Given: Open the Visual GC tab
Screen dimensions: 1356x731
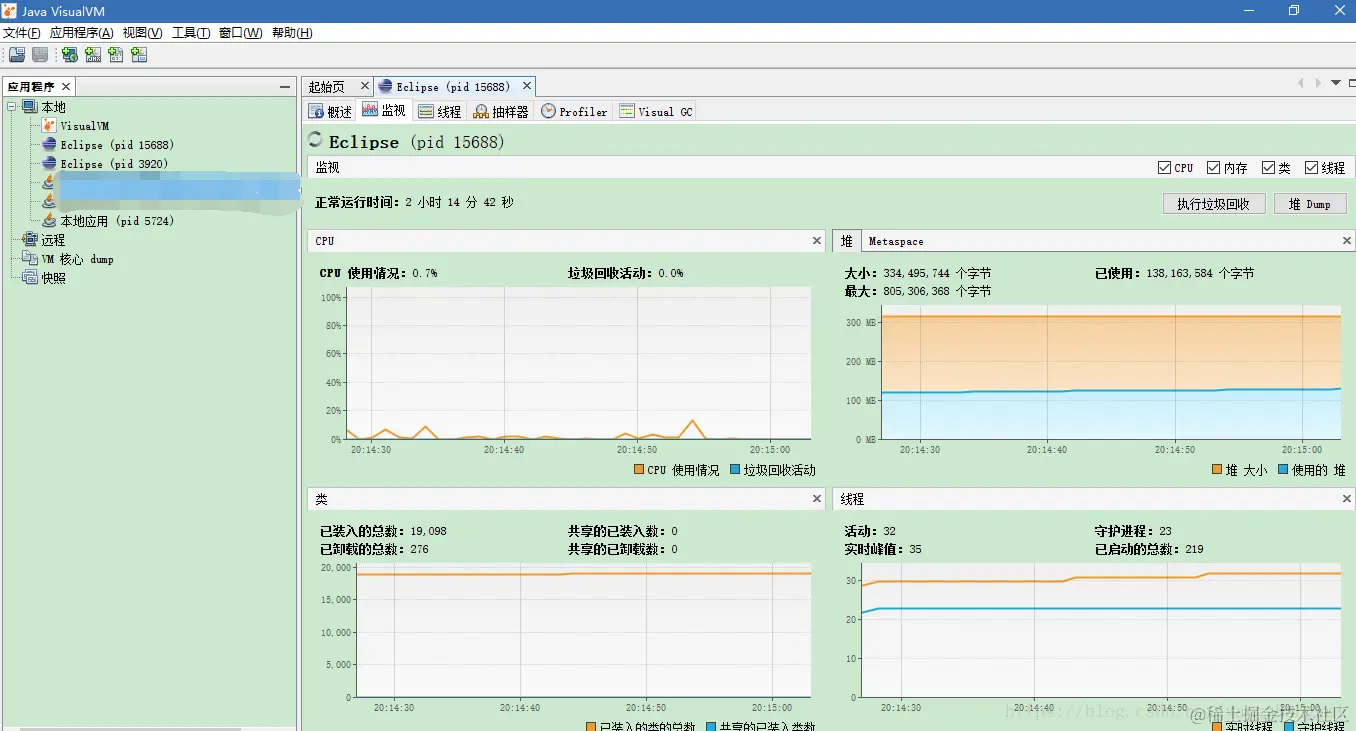Looking at the screenshot, I should tap(656, 111).
